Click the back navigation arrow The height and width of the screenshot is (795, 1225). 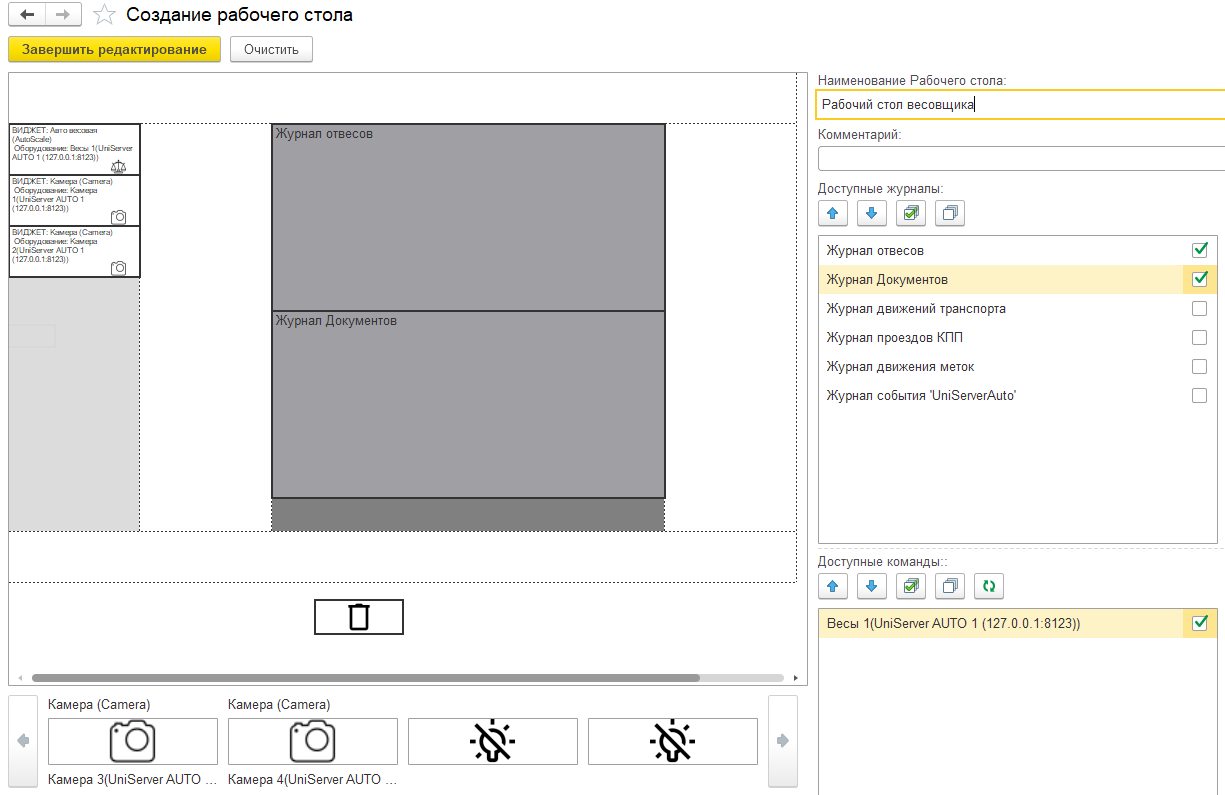(x=27, y=15)
